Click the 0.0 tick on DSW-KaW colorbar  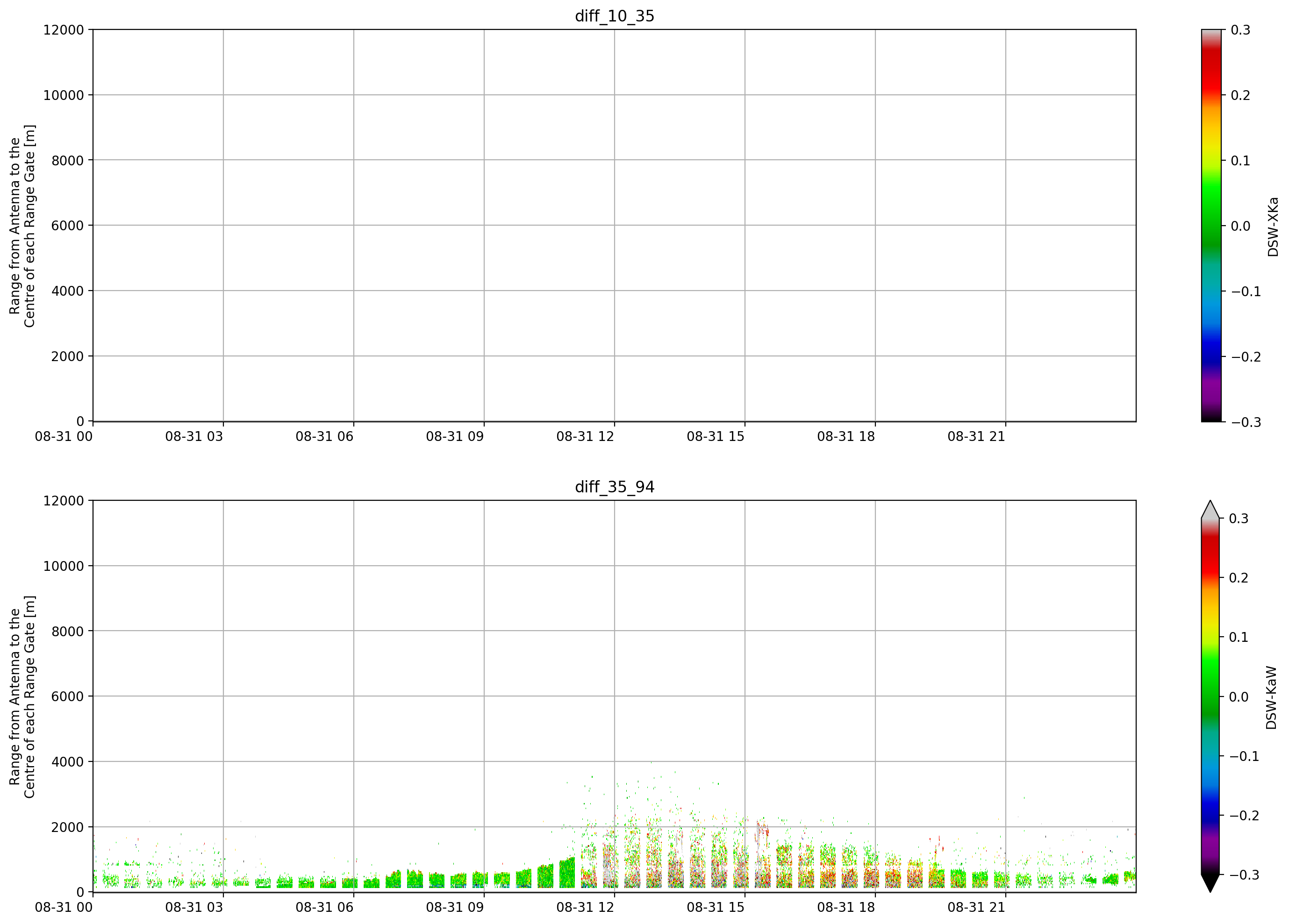coord(1239,697)
